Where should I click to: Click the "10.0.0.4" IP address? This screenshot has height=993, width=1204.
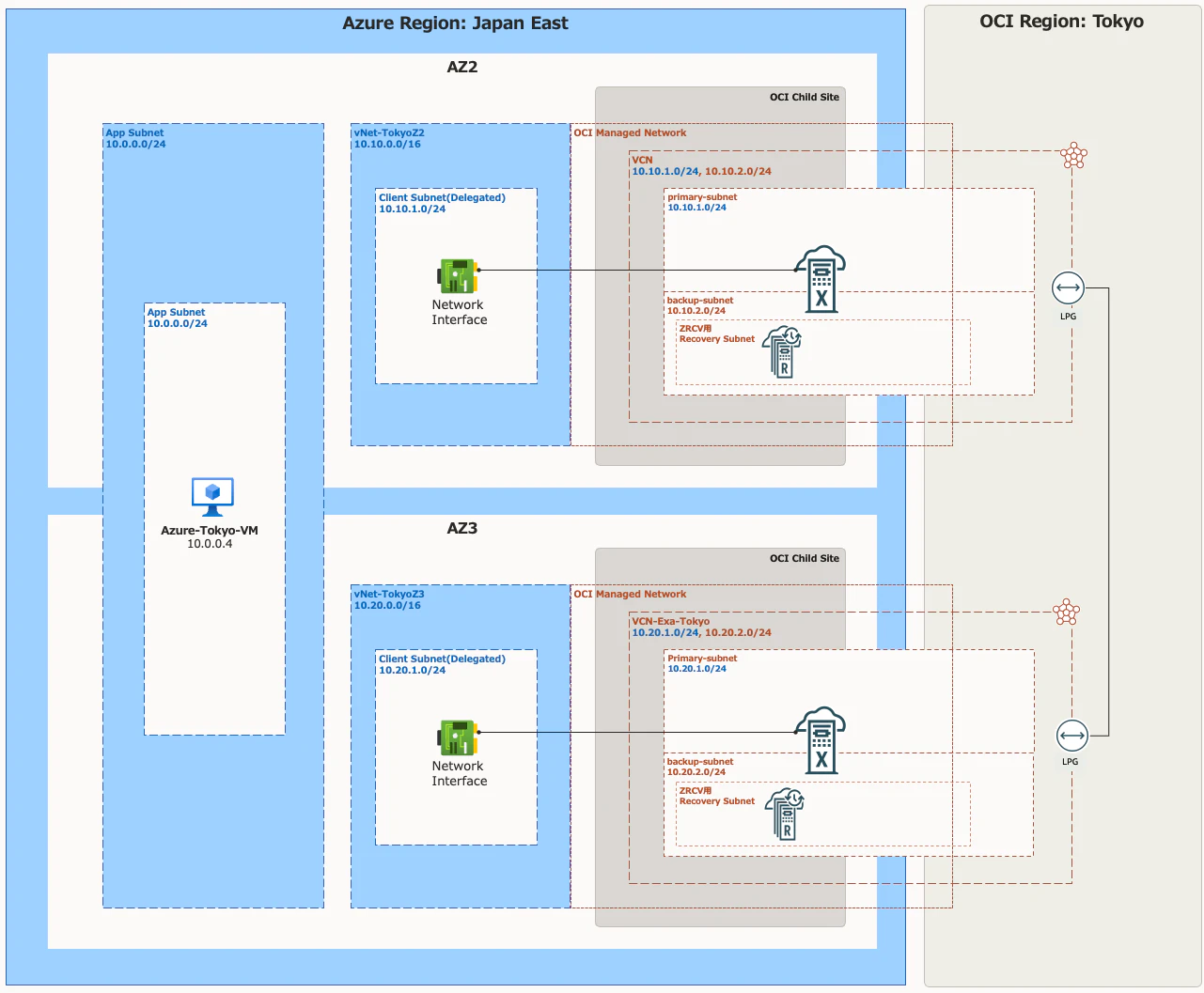point(210,544)
